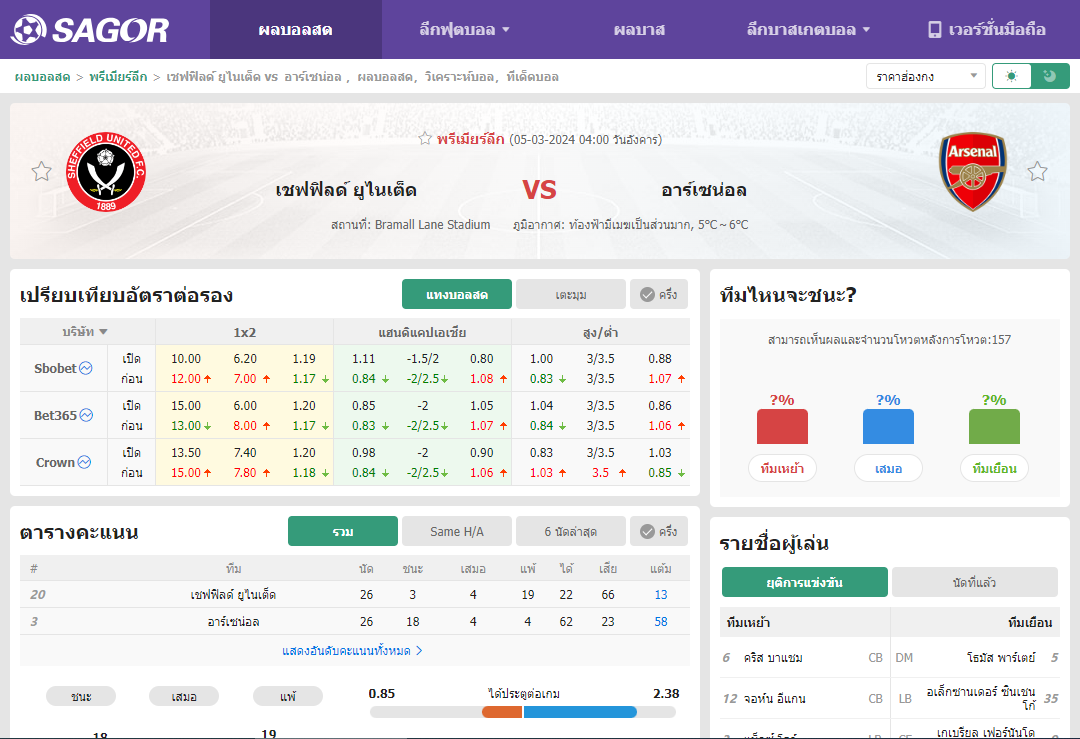Select the แทงบอลสด odds tab

click(457, 295)
